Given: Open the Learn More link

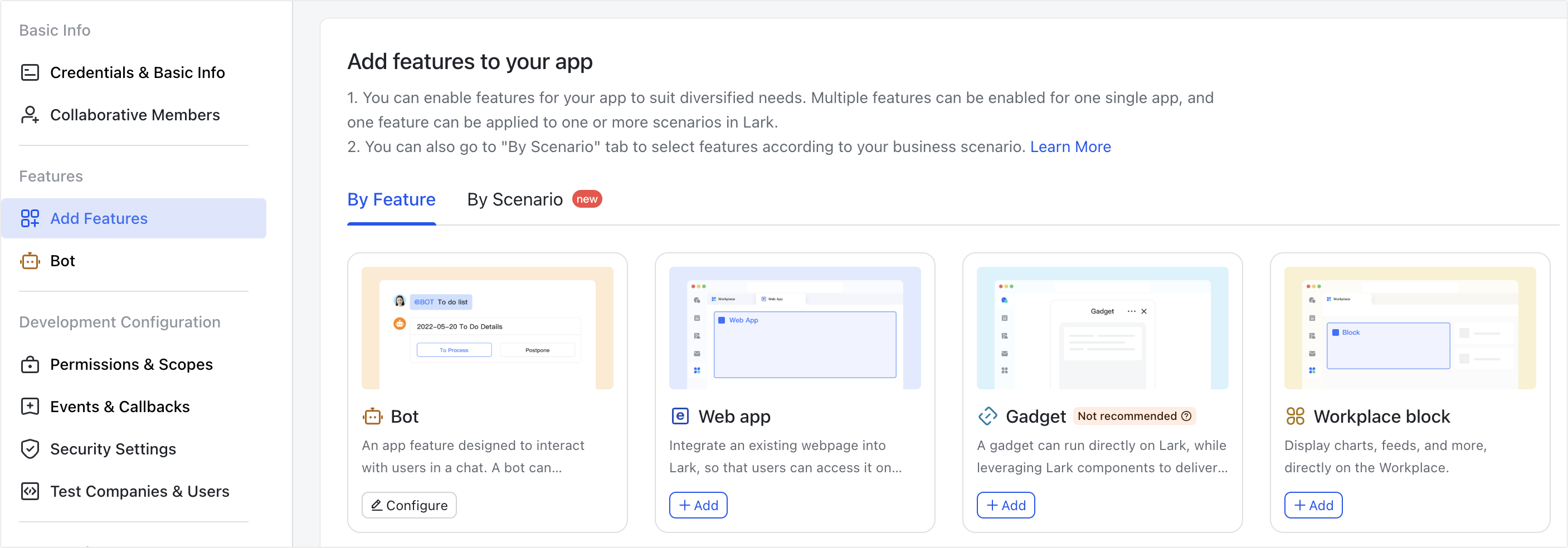Looking at the screenshot, I should (1069, 146).
